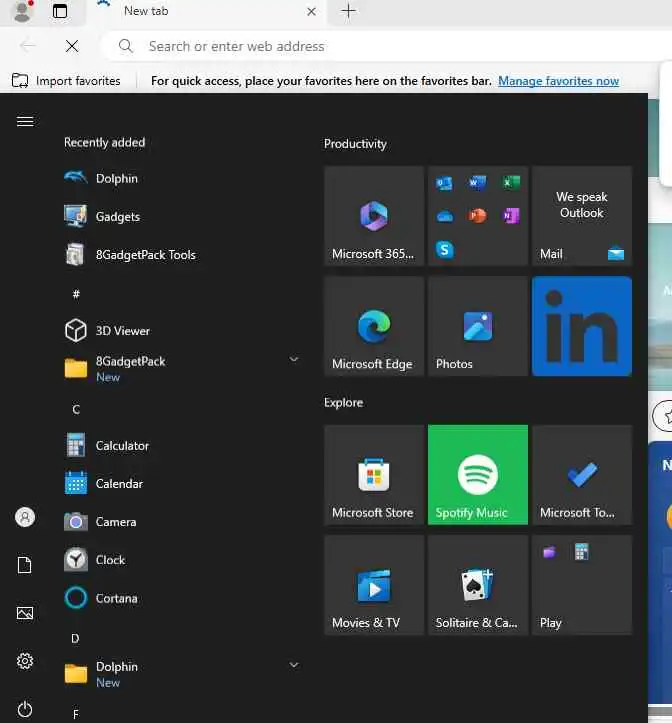Image resolution: width=672 pixels, height=723 pixels.
Task: Launch Camera app
Action: [182, 522]
